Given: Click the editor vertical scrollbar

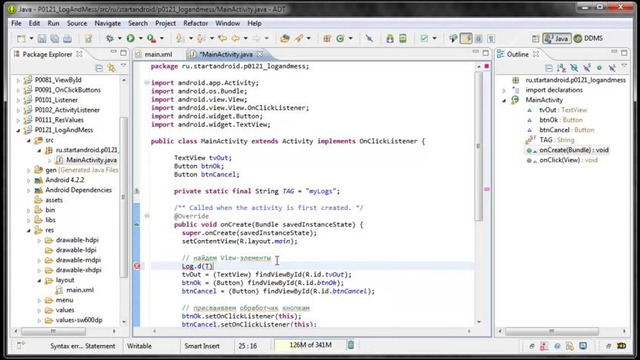Looking at the screenshot, I should click(x=478, y=146).
